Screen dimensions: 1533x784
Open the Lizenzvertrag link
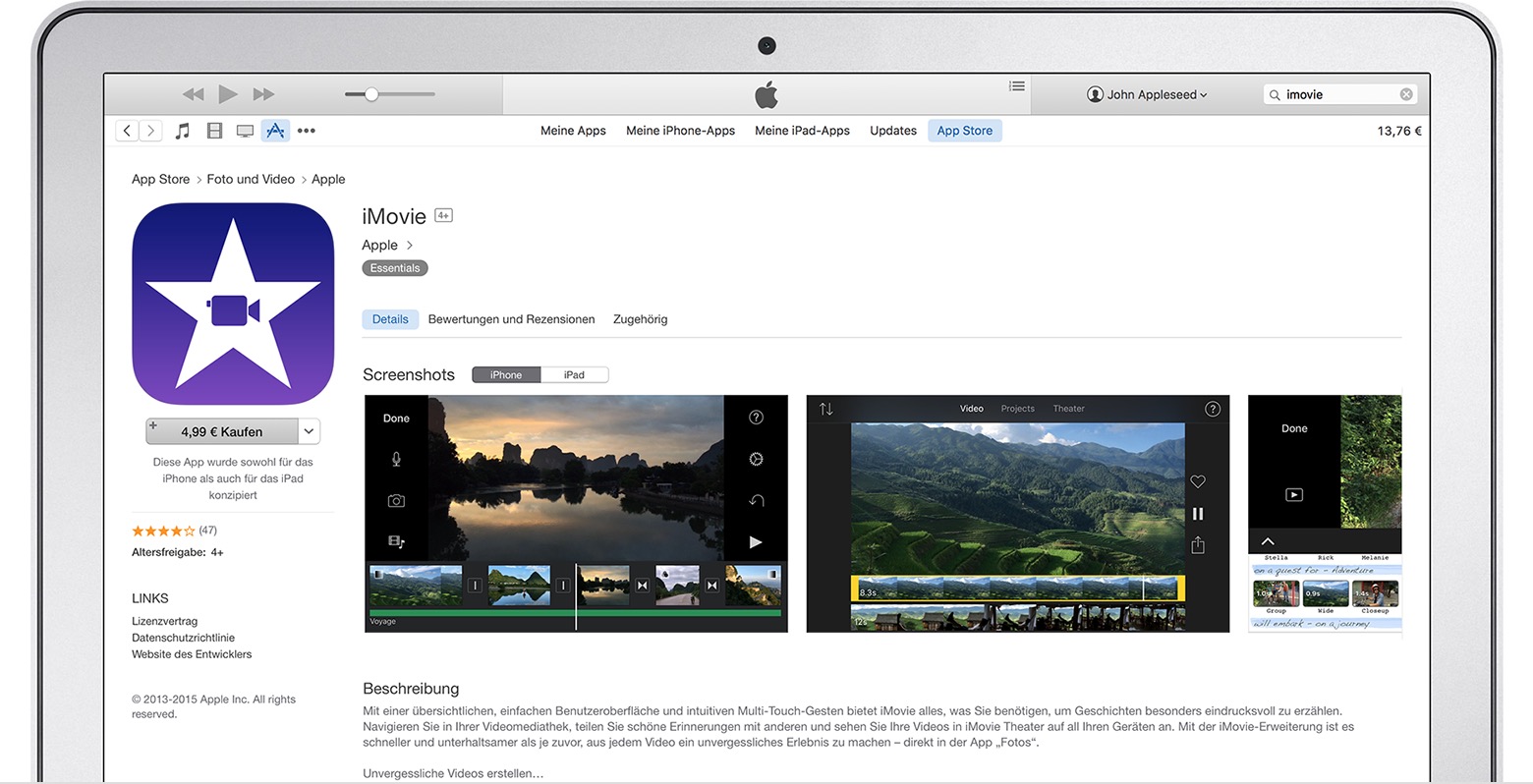point(164,621)
